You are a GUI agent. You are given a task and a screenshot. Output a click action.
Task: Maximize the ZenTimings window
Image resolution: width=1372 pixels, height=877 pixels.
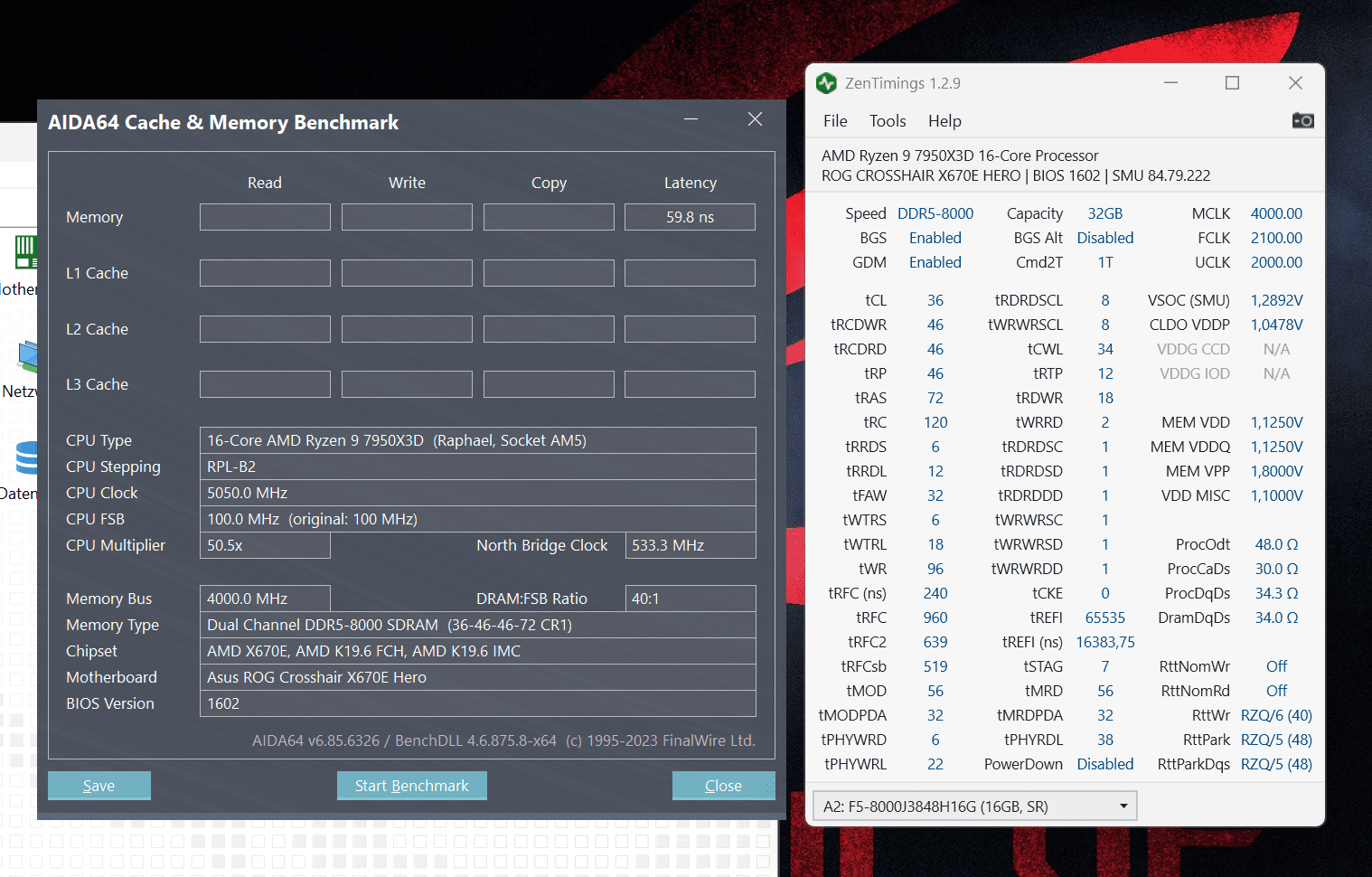(x=1232, y=83)
